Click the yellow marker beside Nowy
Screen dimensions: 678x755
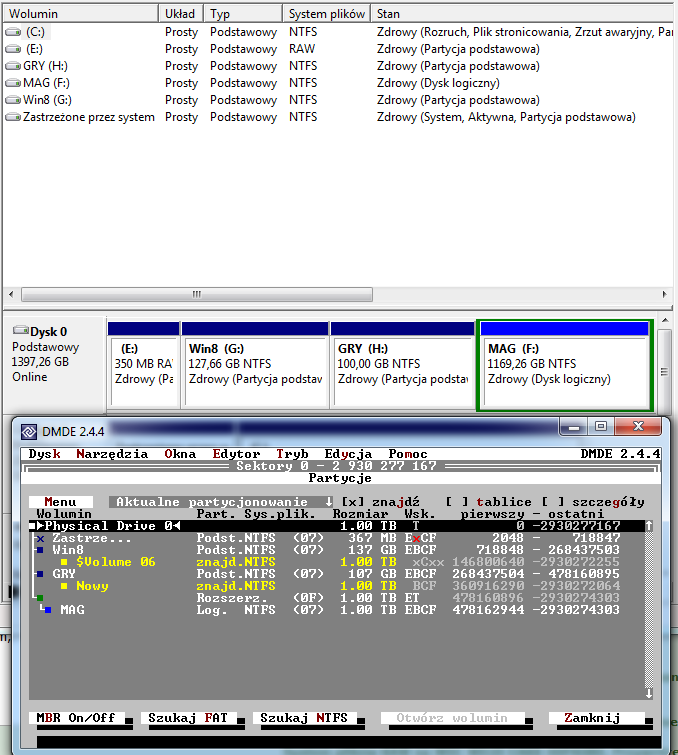pos(64,586)
